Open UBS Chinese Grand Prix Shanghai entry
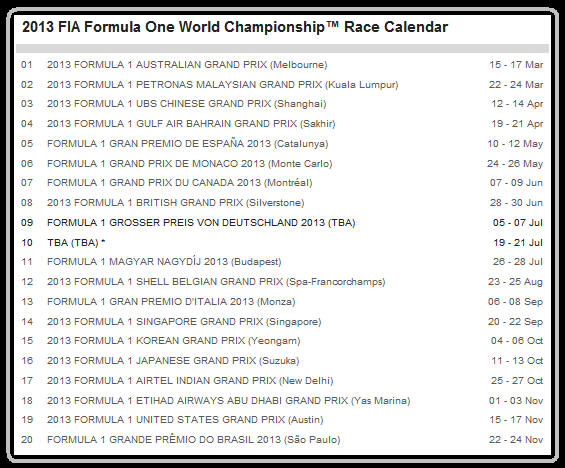 187,104
